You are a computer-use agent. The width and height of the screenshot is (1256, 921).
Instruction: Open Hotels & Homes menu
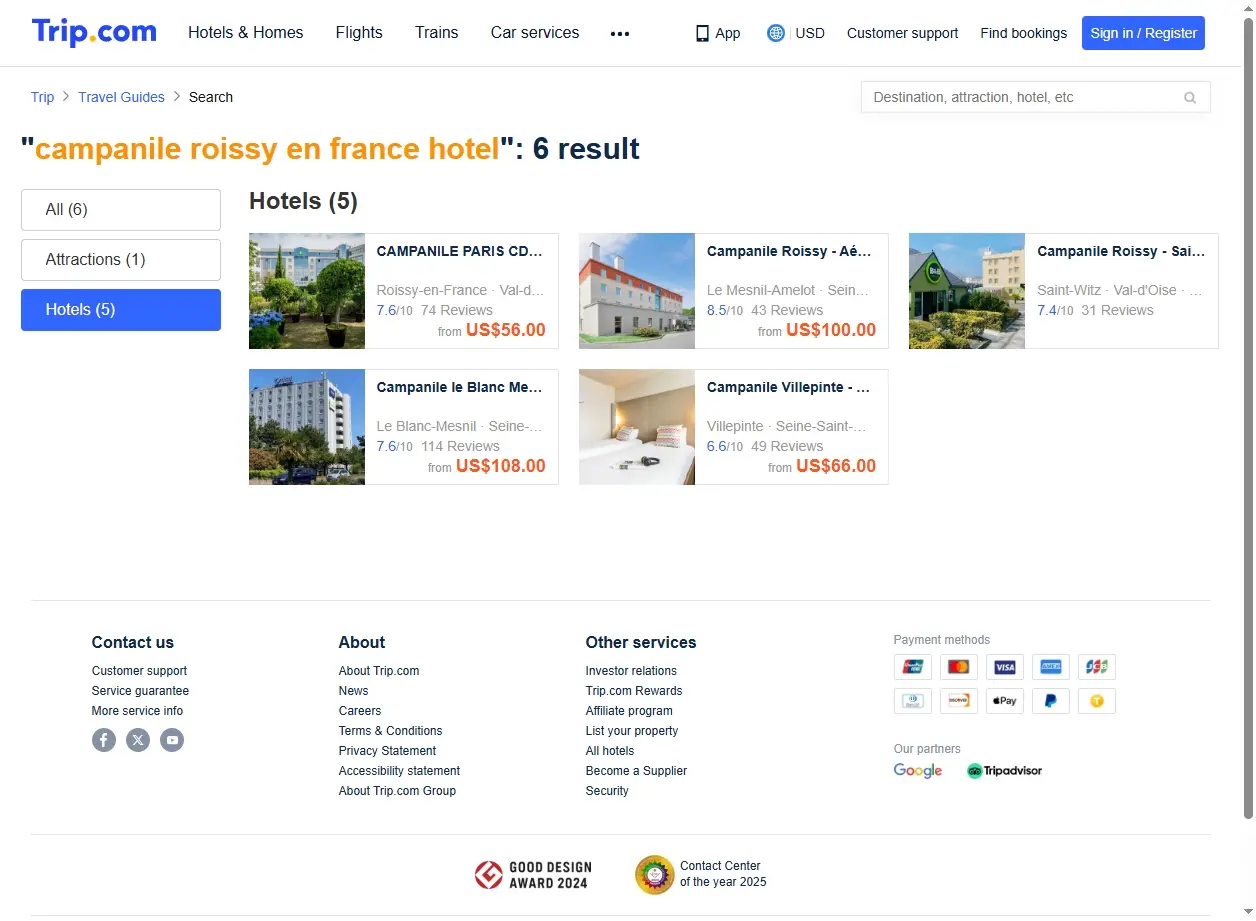(246, 33)
